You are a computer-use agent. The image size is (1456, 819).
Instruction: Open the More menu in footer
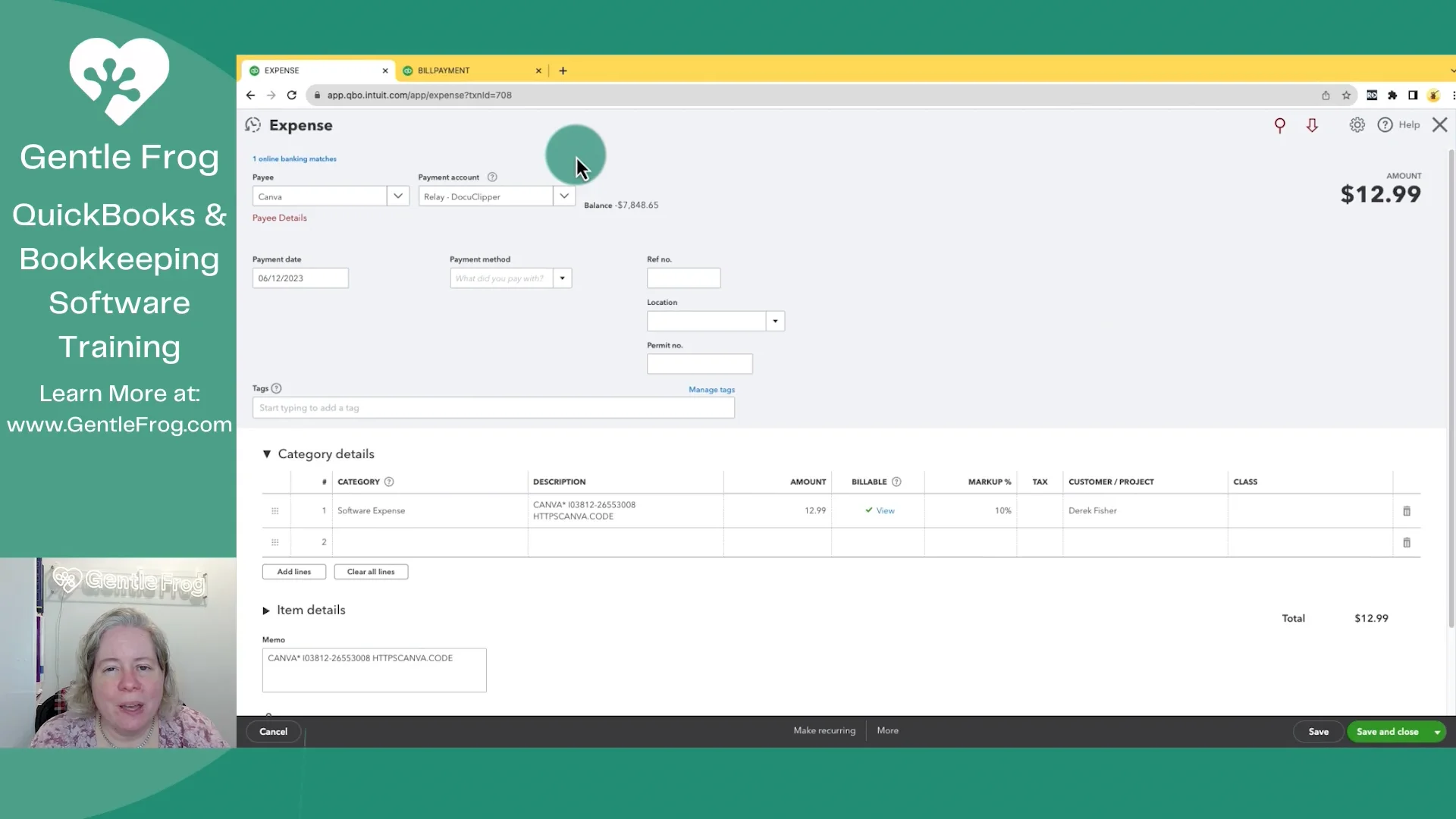[887, 730]
